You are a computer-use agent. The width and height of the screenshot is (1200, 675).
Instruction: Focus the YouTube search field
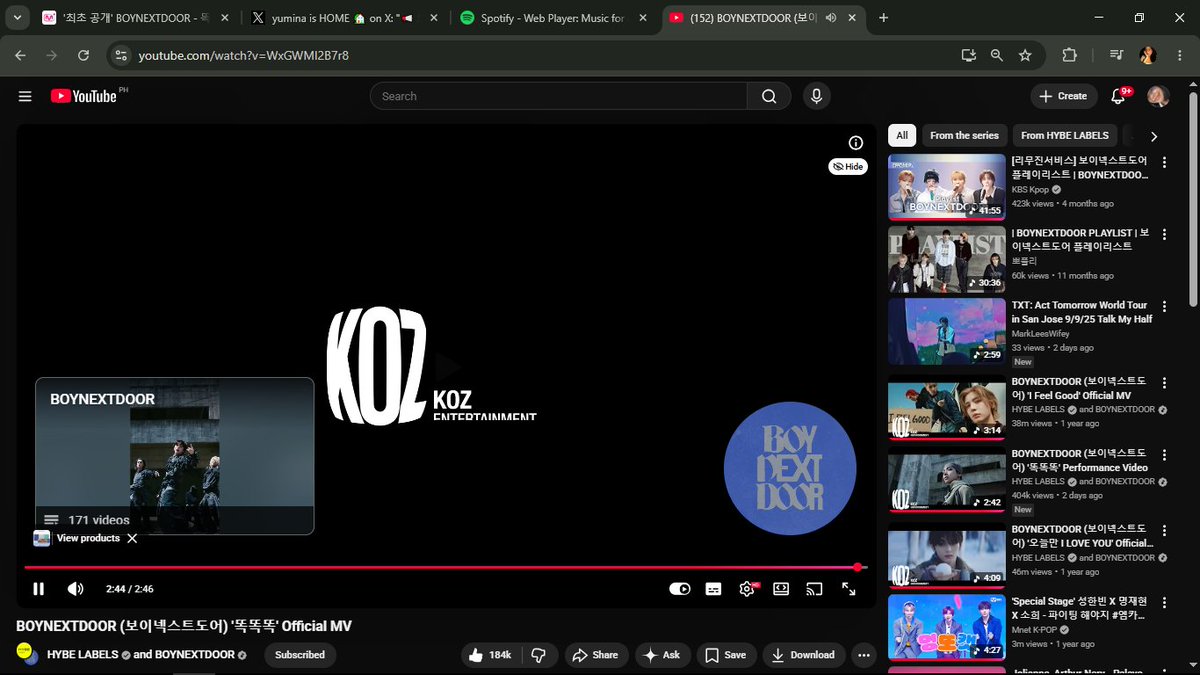(559, 96)
